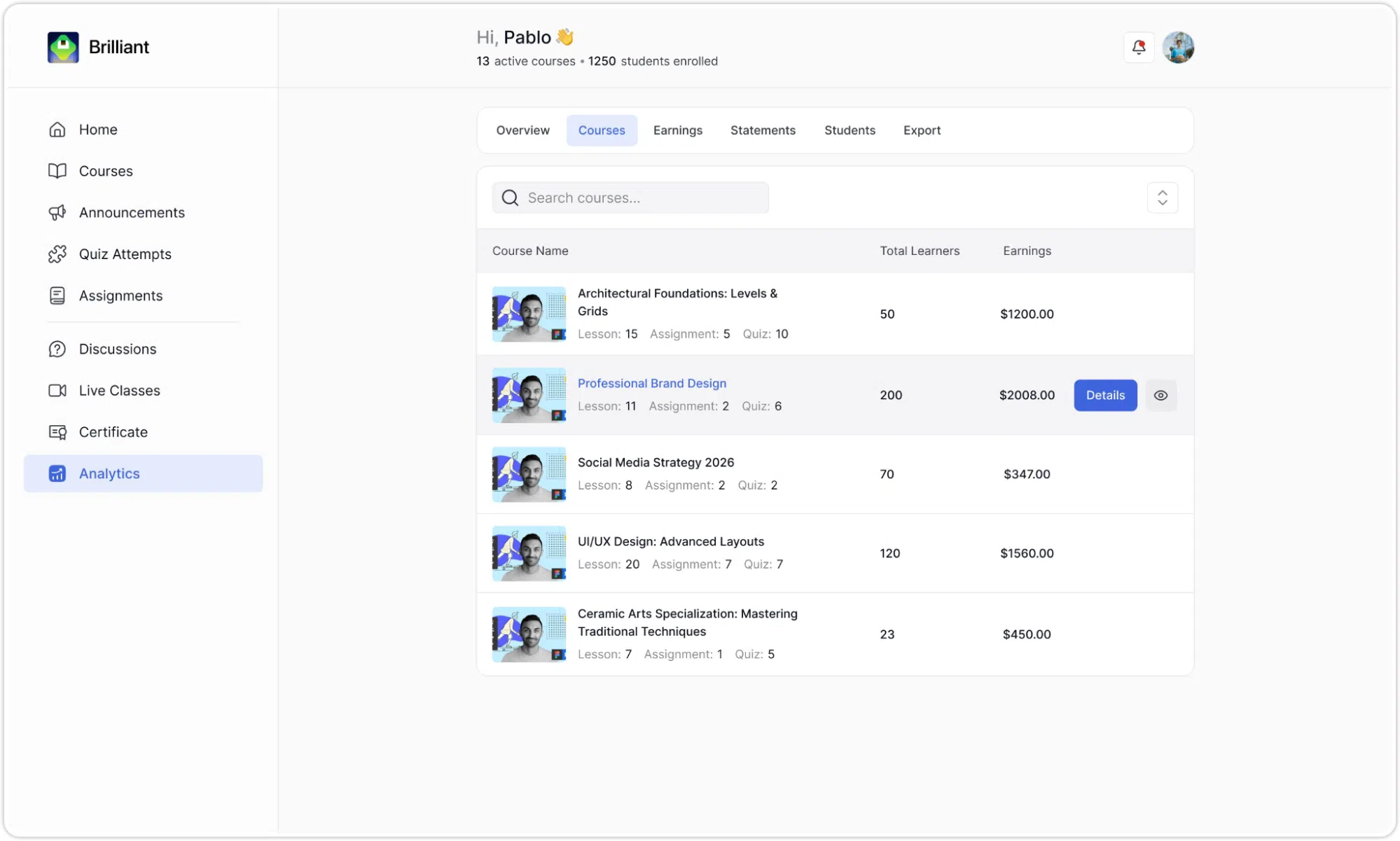Select the Social Media Strategy 2026 title
This screenshot has width=1400, height=841.
[656, 463]
